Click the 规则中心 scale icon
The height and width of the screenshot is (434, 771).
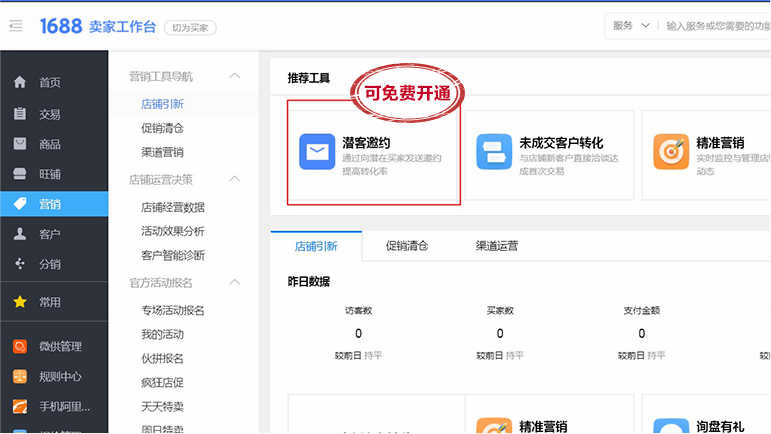point(20,376)
